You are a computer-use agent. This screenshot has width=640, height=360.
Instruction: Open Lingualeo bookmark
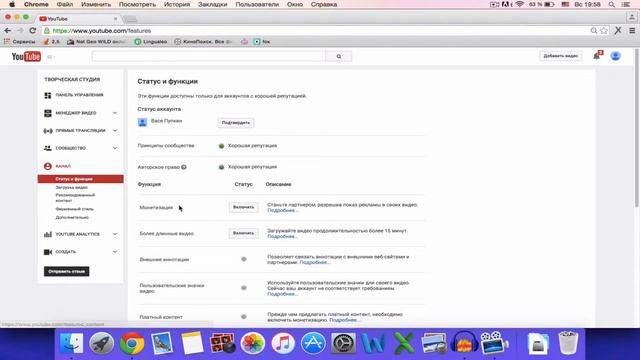coord(151,42)
